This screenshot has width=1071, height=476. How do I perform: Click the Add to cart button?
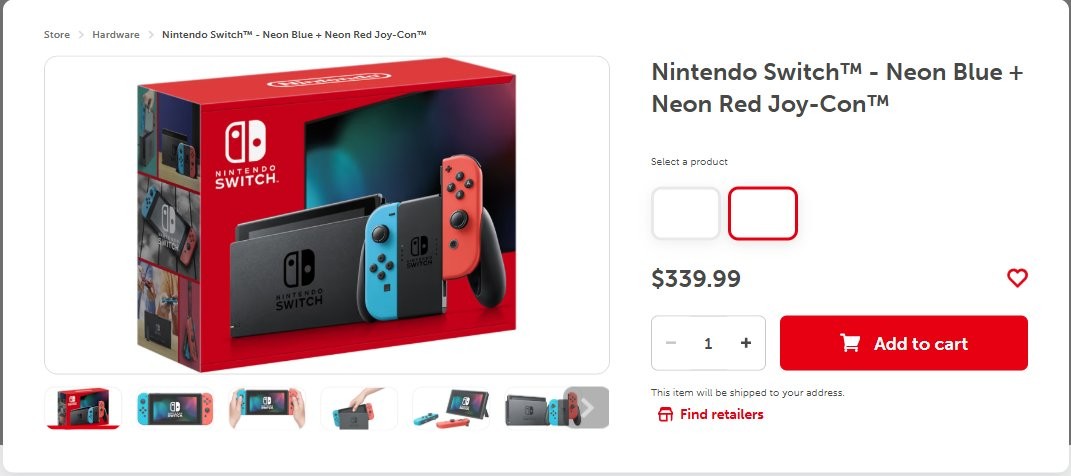[x=904, y=343]
